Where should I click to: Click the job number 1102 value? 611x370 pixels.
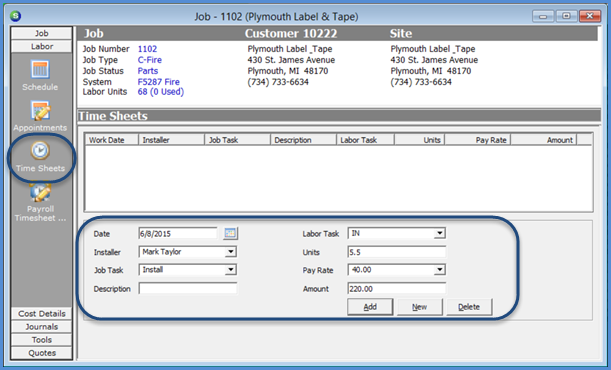coord(147,49)
